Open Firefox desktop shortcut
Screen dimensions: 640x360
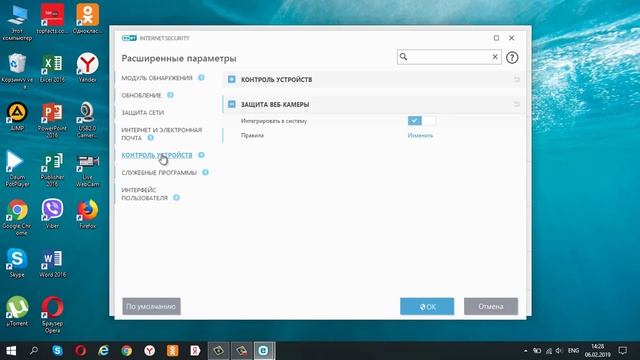tap(87, 214)
